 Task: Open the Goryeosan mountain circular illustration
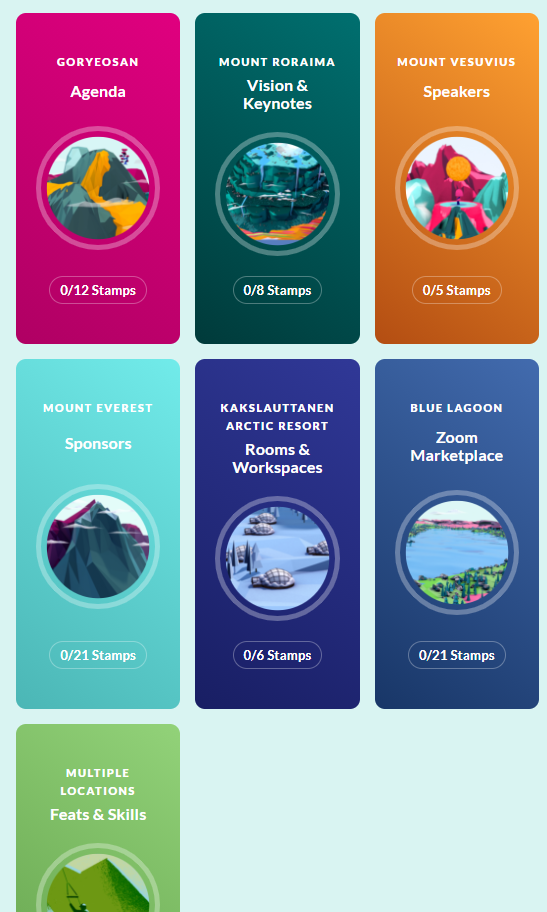click(x=98, y=188)
